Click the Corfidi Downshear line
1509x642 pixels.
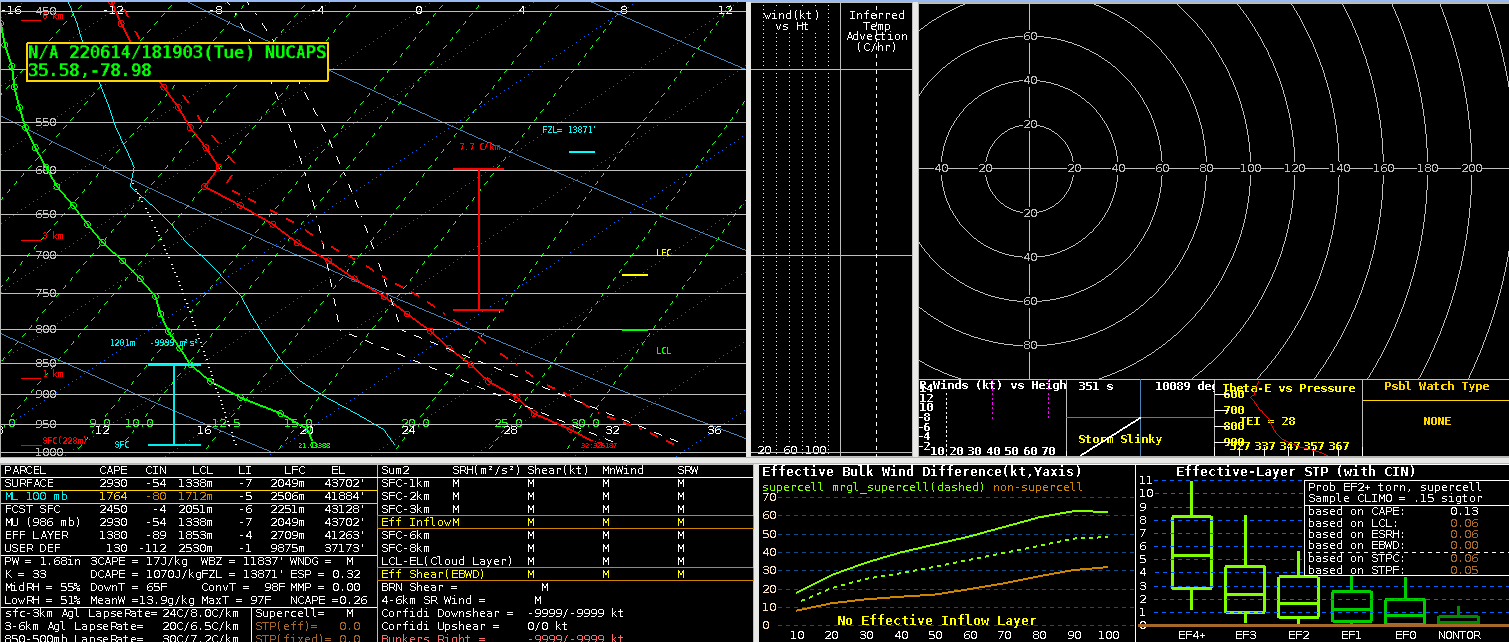(x=502, y=613)
